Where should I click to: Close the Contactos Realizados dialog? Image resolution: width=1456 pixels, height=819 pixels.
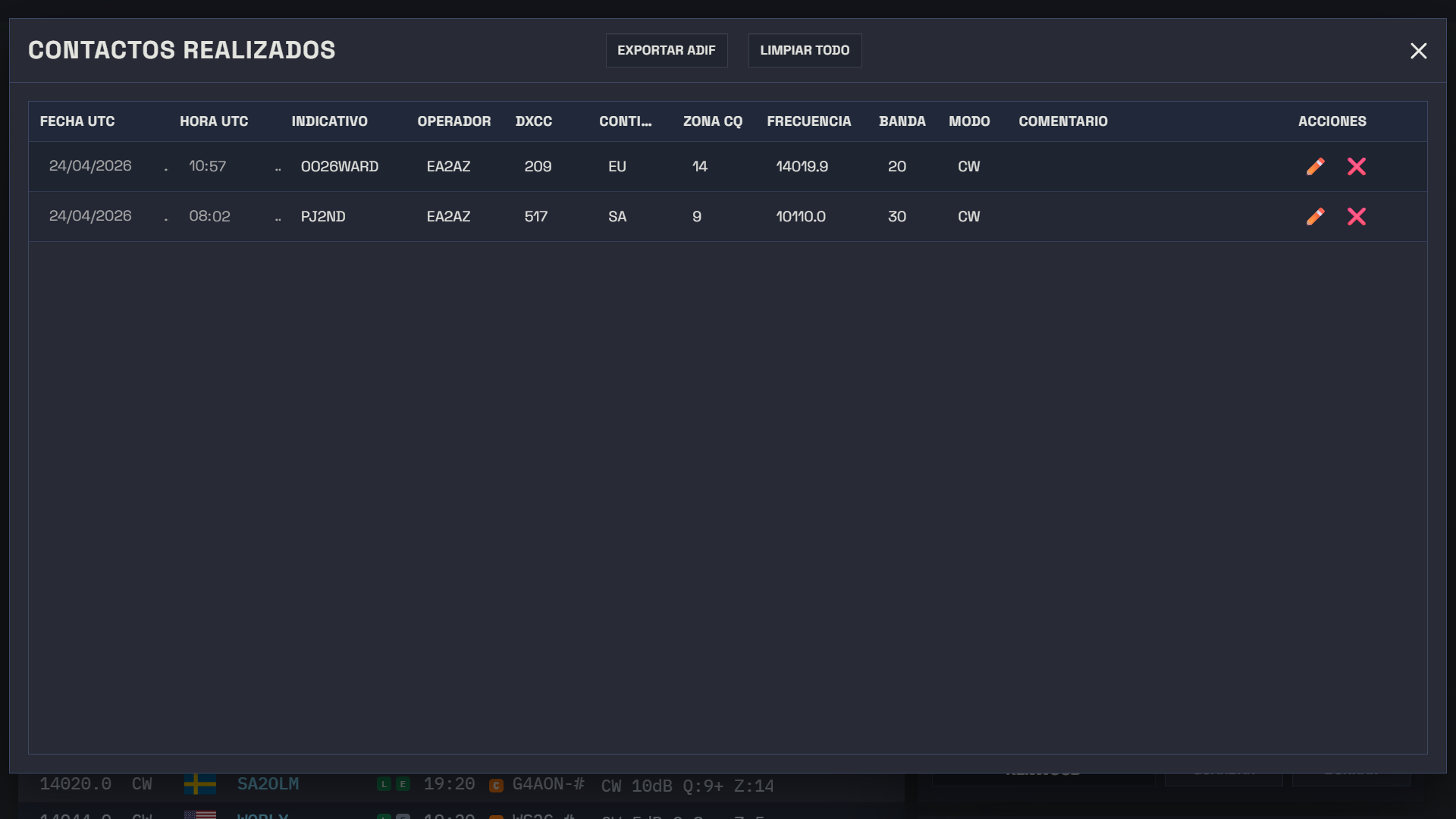click(x=1418, y=51)
